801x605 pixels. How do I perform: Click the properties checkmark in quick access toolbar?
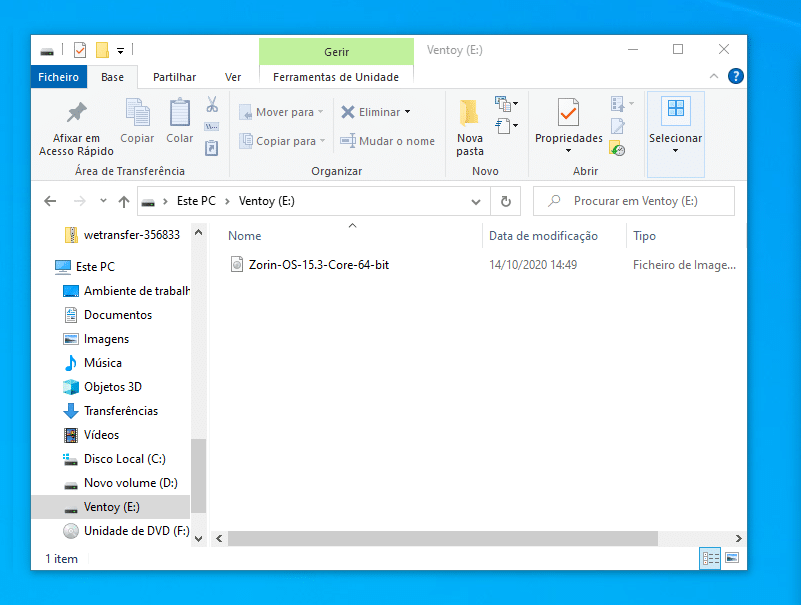tap(80, 50)
